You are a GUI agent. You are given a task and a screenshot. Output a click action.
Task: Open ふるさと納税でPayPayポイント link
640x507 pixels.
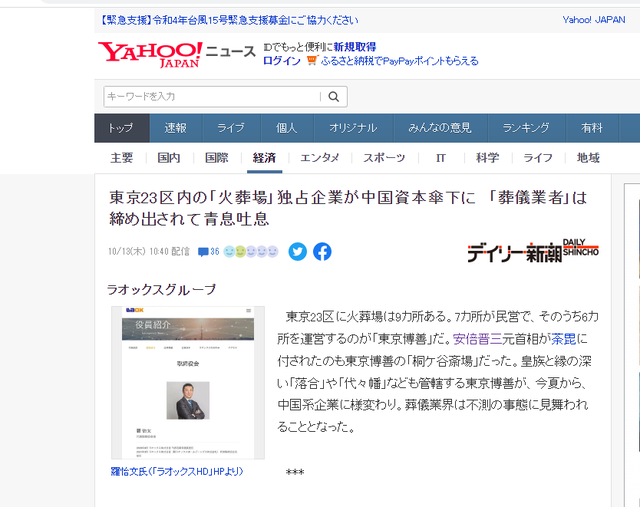click(x=400, y=61)
